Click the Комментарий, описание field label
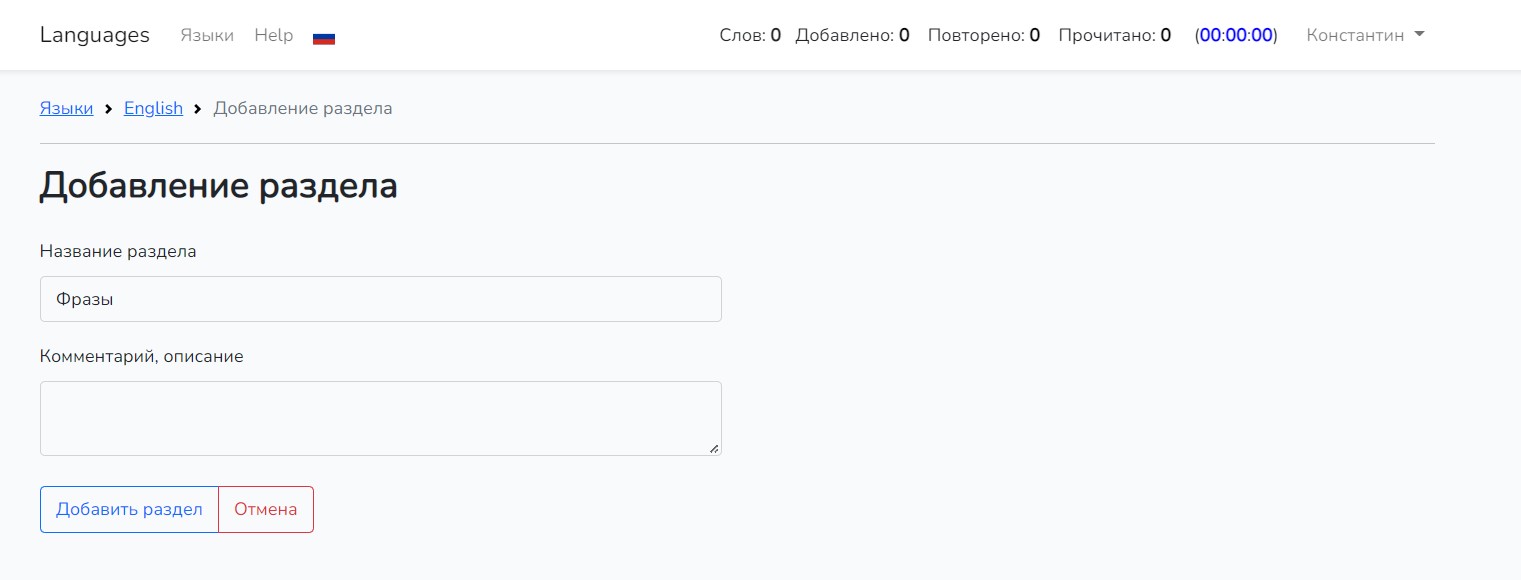The width and height of the screenshot is (1521, 580). click(x=142, y=356)
